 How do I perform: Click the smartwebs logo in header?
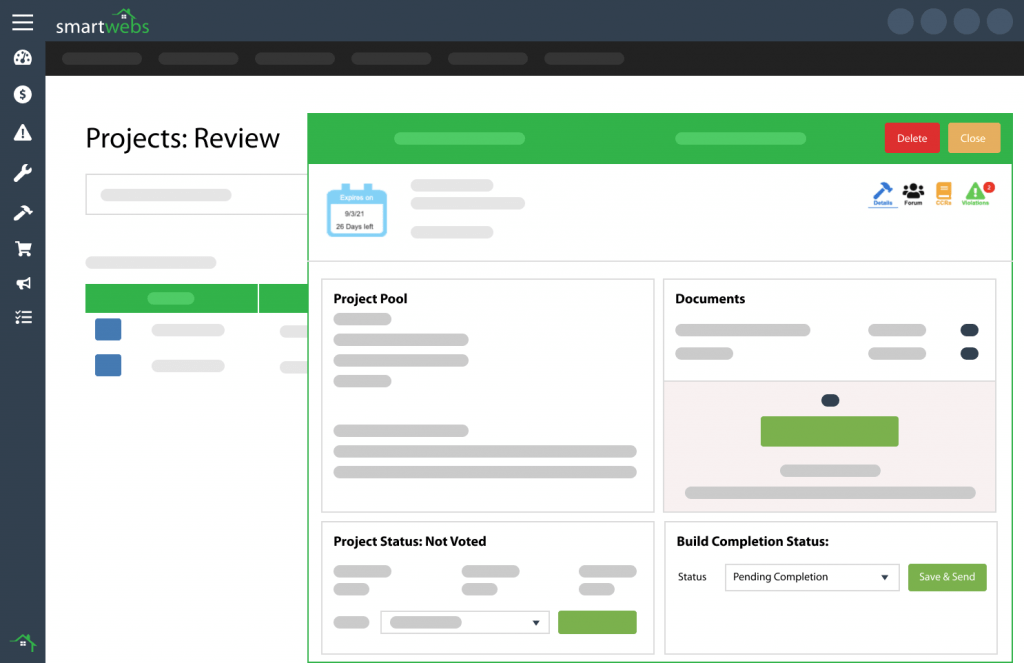(x=103, y=23)
